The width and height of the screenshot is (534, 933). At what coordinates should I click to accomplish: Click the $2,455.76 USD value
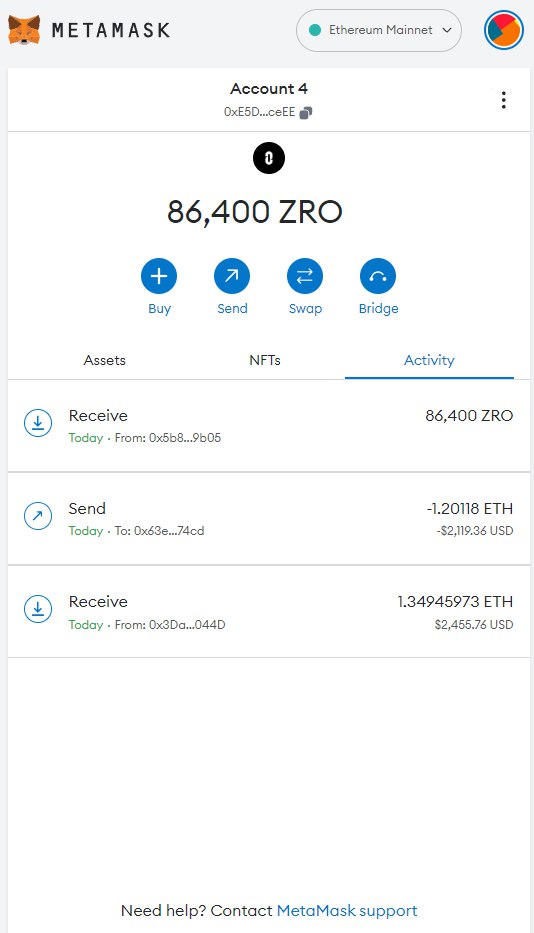click(474, 625)
